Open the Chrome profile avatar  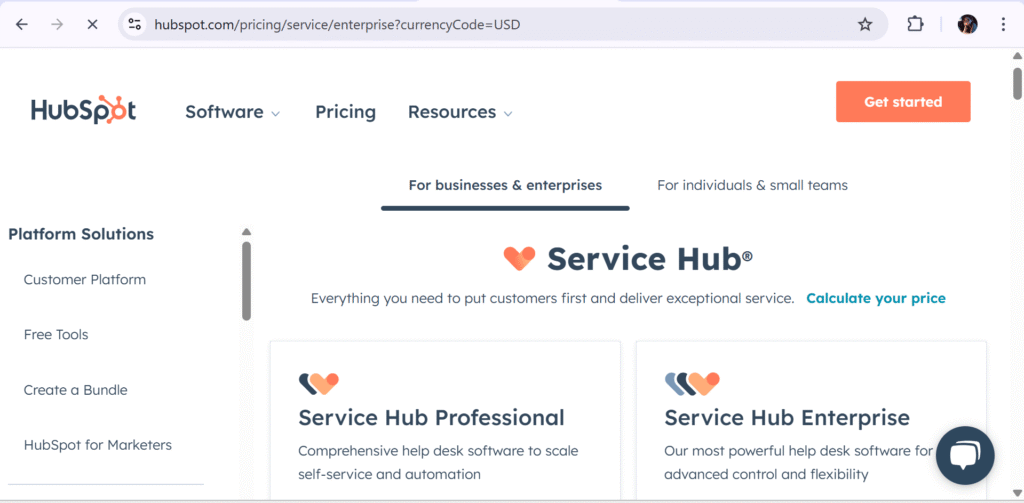(x=967, y=24)
